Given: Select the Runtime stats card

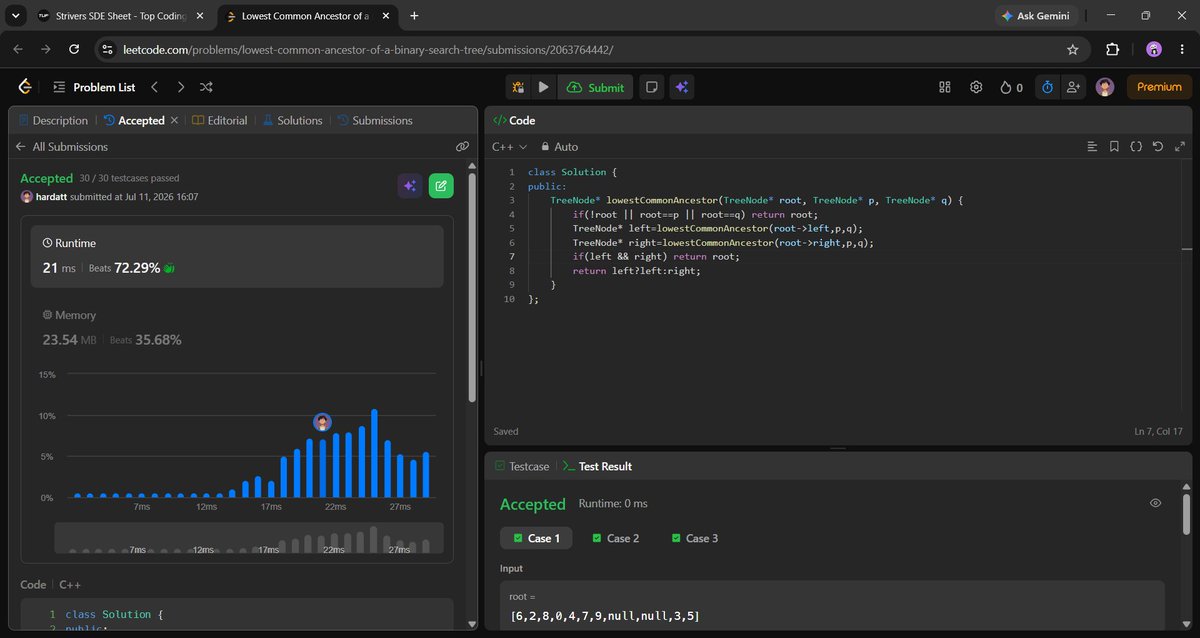Looking at the screenshot, I should coord(237,257).
